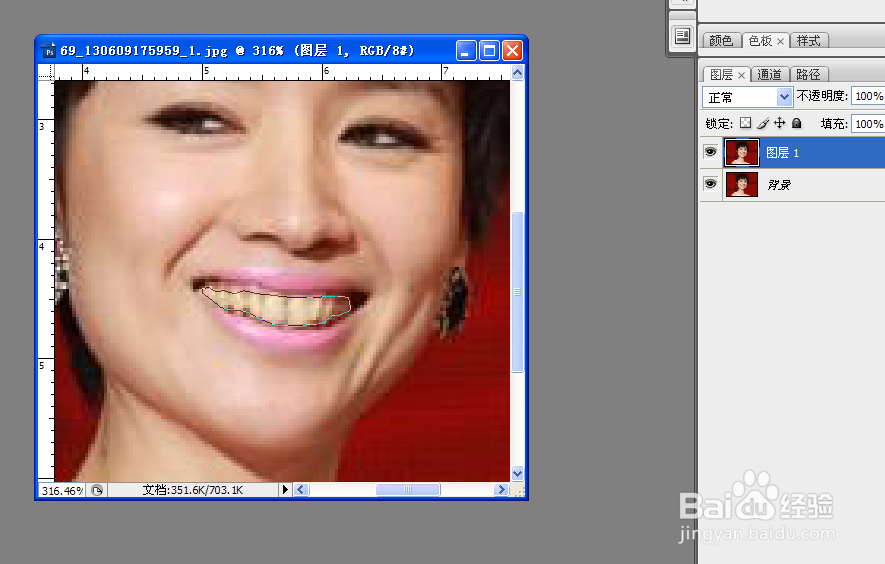Select the 背景 layer thumbnail
Image resolution: width=885 pixels, height=564 pixels.
742,185
